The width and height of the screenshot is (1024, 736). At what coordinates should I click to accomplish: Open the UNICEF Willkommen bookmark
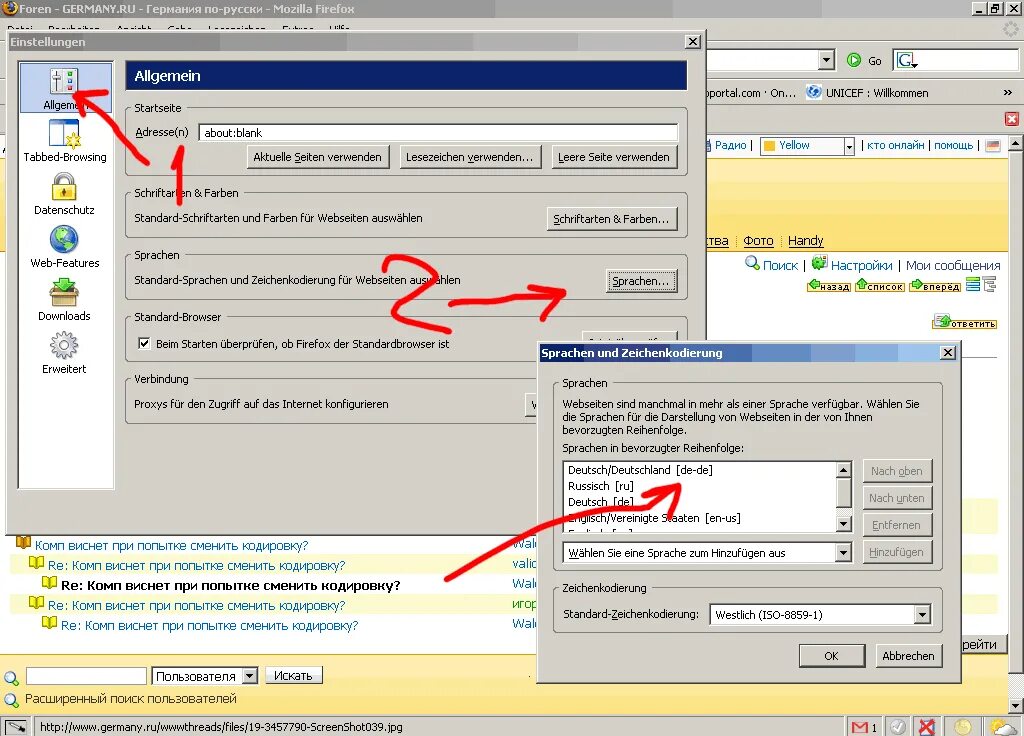point(867,93)
